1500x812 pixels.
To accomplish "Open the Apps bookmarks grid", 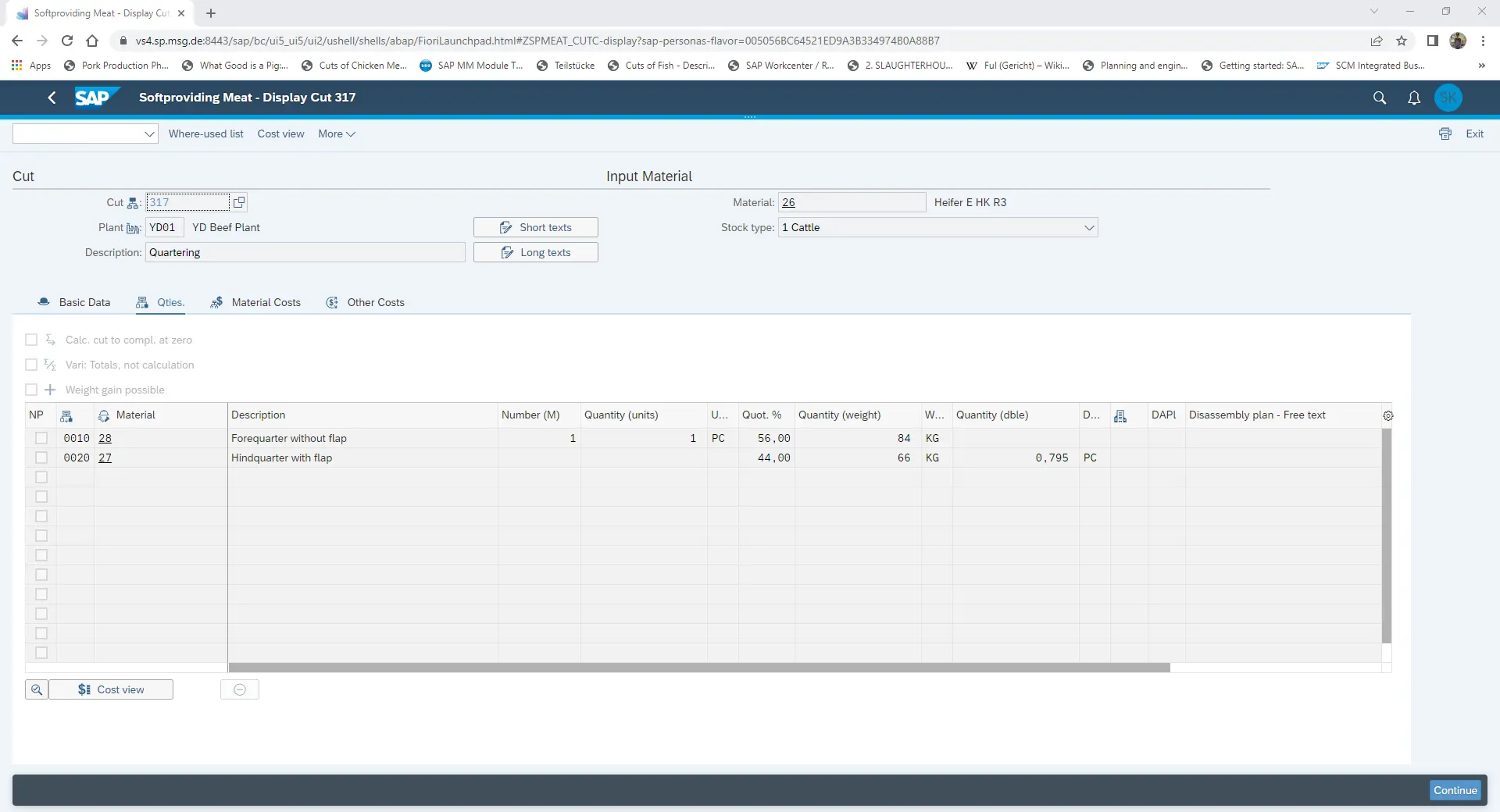I will point(31,66).
